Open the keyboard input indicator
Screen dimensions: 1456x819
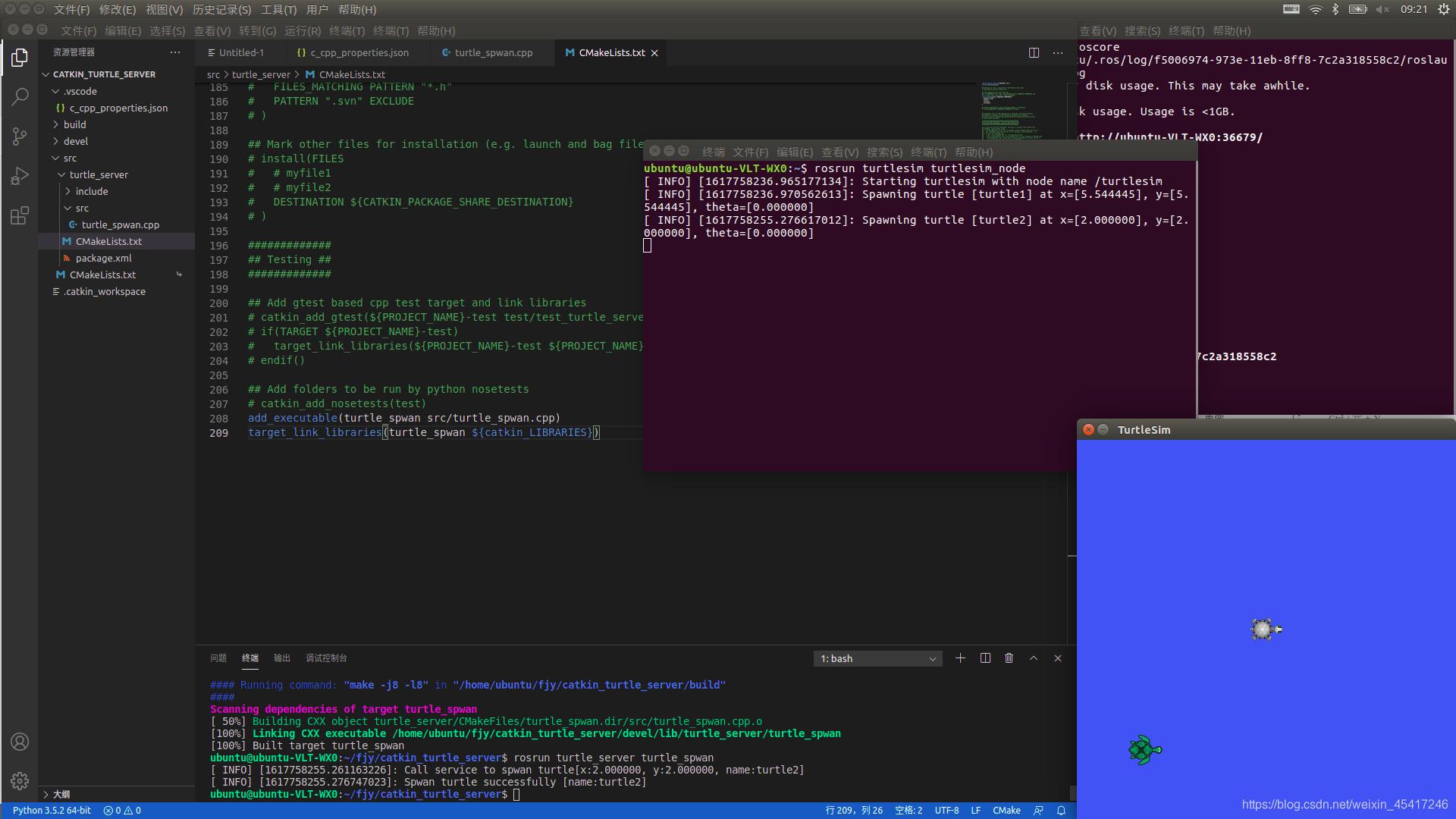[1291, 9]
